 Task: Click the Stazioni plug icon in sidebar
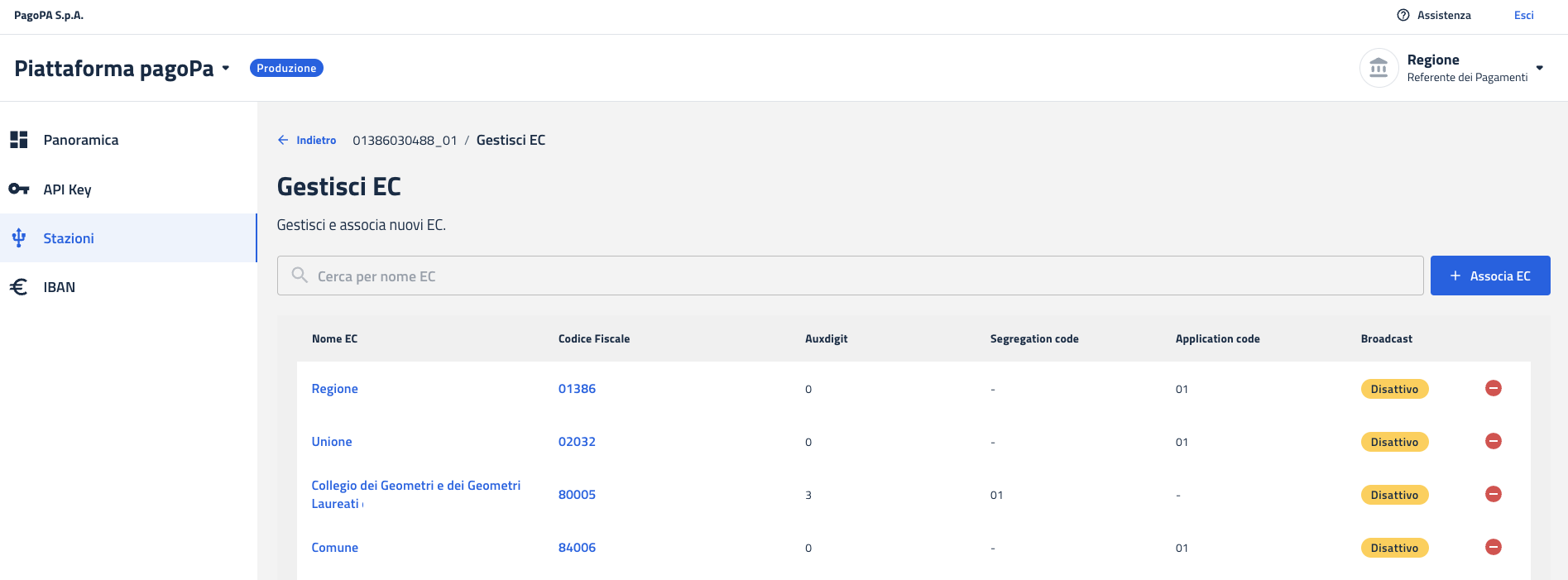[19, 238]
